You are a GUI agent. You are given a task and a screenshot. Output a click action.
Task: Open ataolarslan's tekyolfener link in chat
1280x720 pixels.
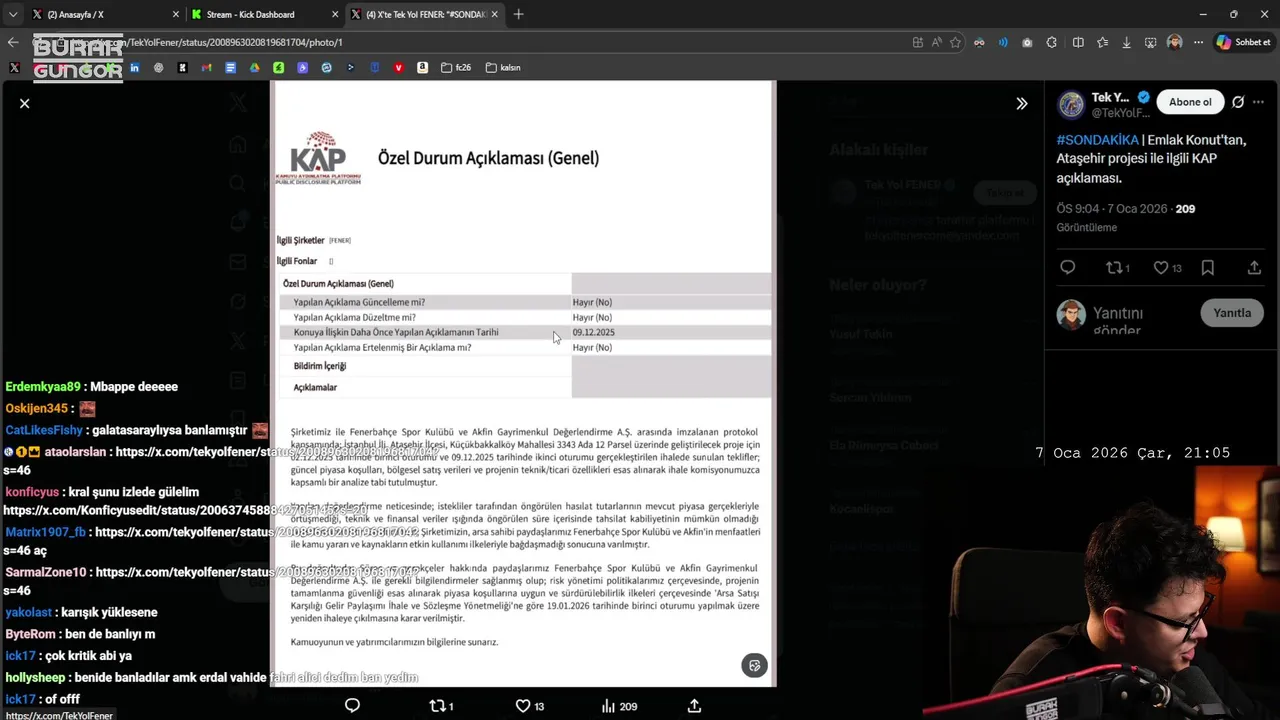click(x=277, y=452)
